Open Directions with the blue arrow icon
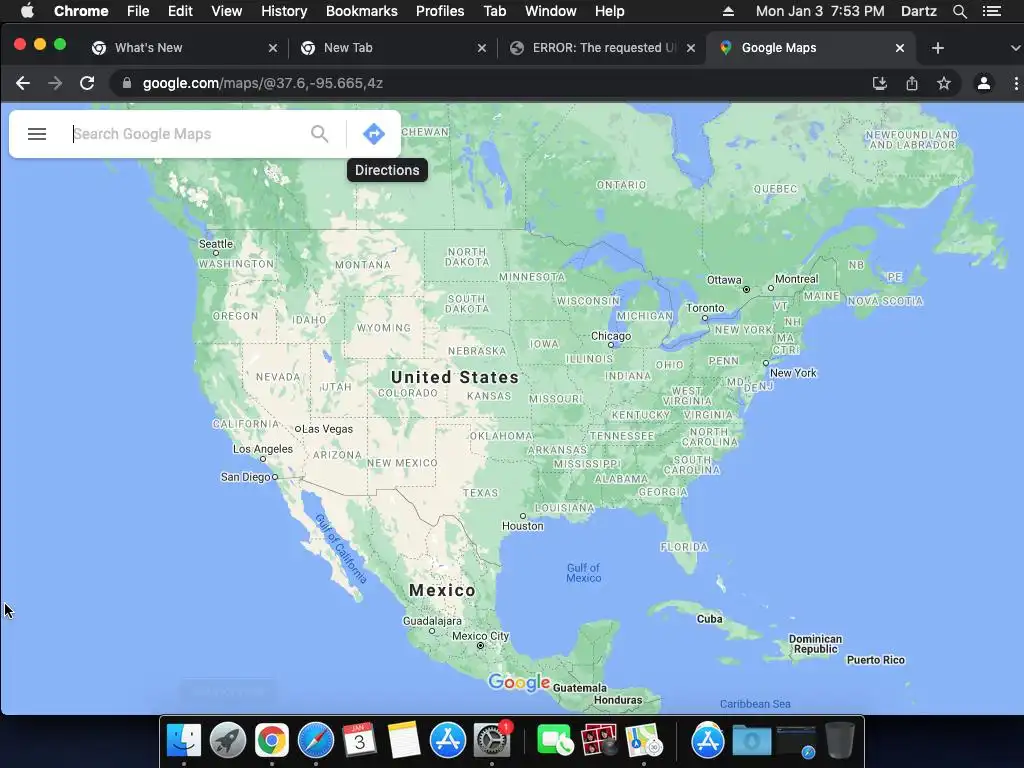 tap(374, 134)
